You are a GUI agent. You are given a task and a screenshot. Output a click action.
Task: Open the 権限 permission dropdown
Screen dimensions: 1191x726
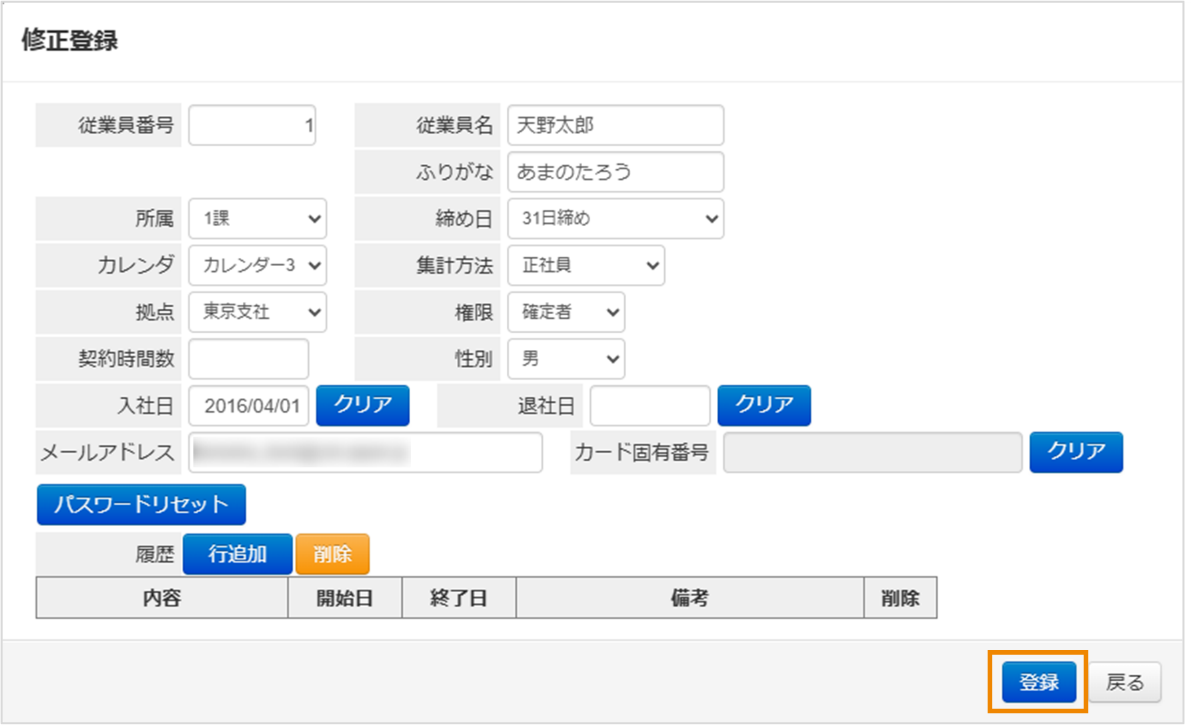coord(566,312)
